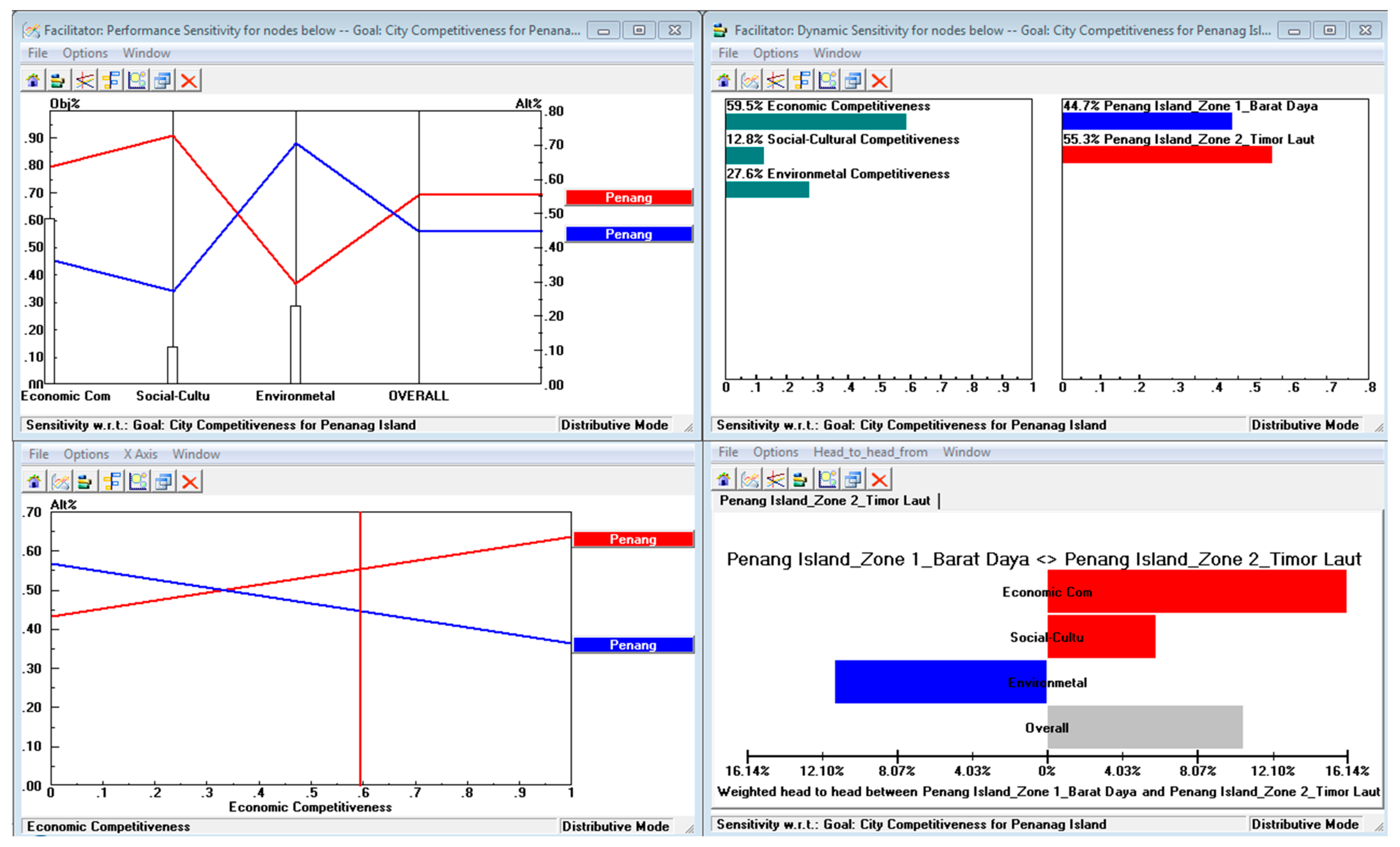Open File menu in Performance Sensitivity window
This screenshot has height=847, width=1400.
point(37,53)
